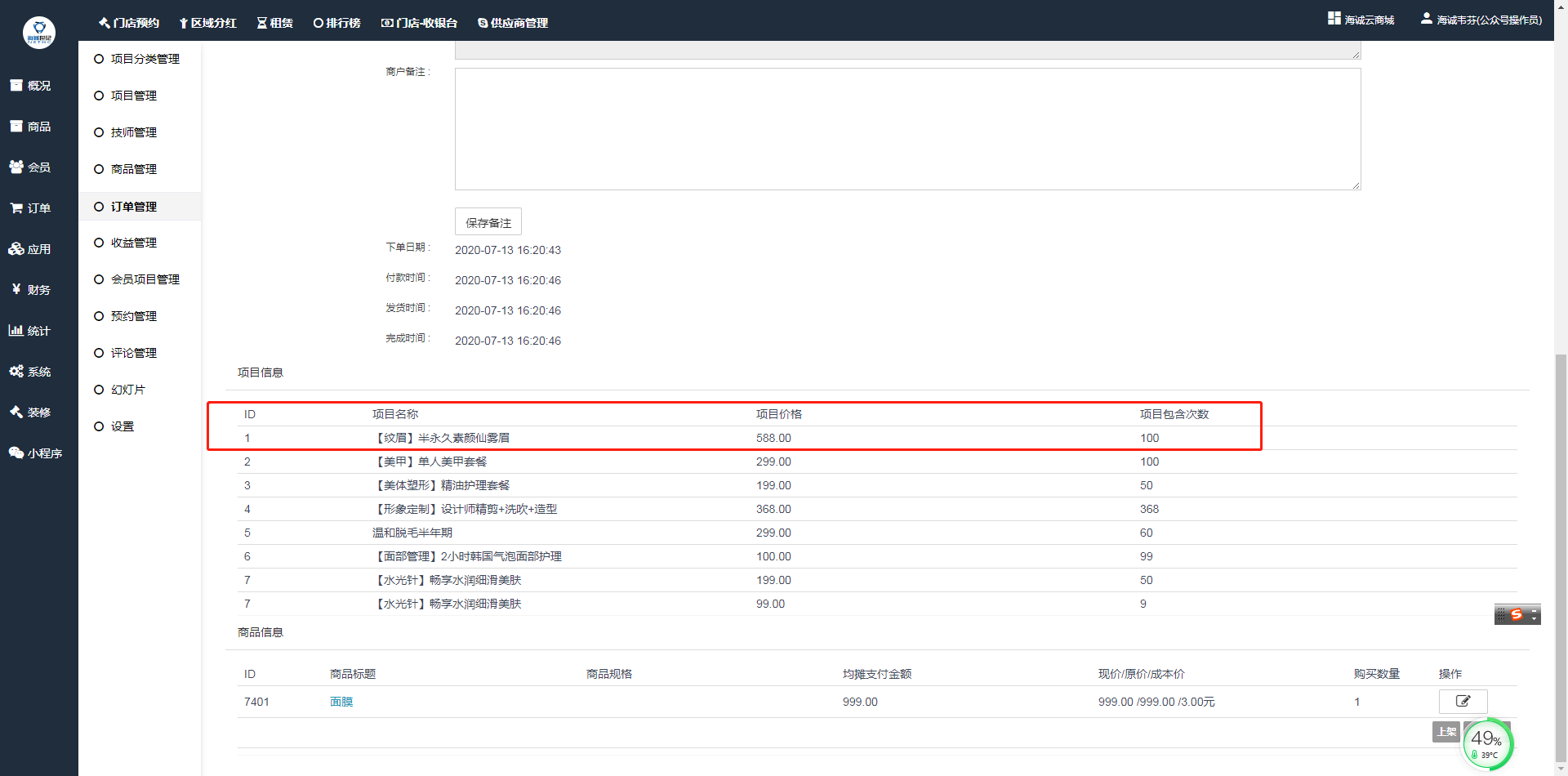
Task: Open 统计 statistics section in sidebar
Action: (x=30, y=331)
